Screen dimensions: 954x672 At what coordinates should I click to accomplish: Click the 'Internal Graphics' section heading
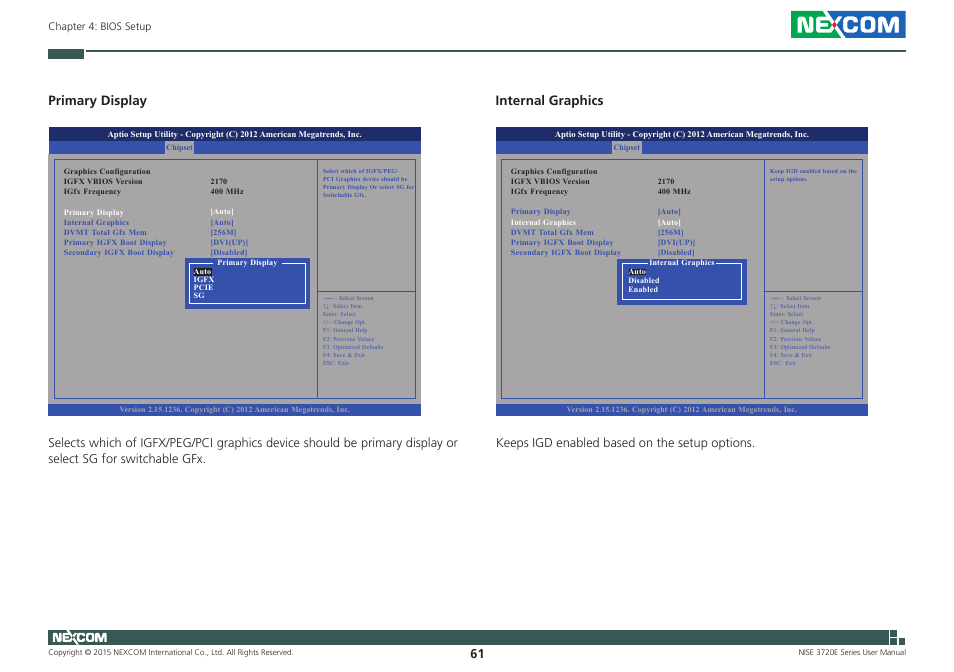[549, 100]
